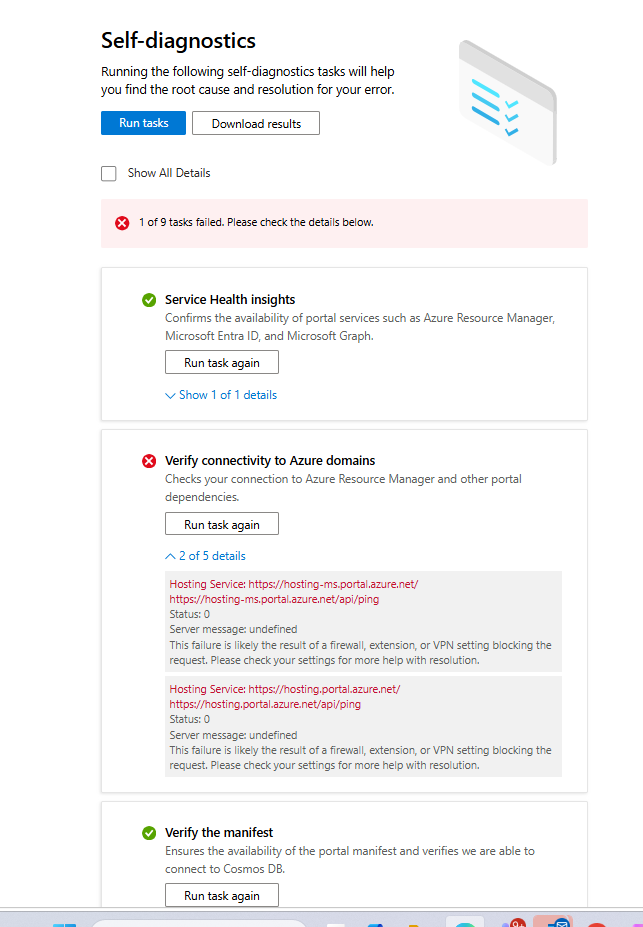Click Download results button

pyautogui.click(x=256, y=123)
